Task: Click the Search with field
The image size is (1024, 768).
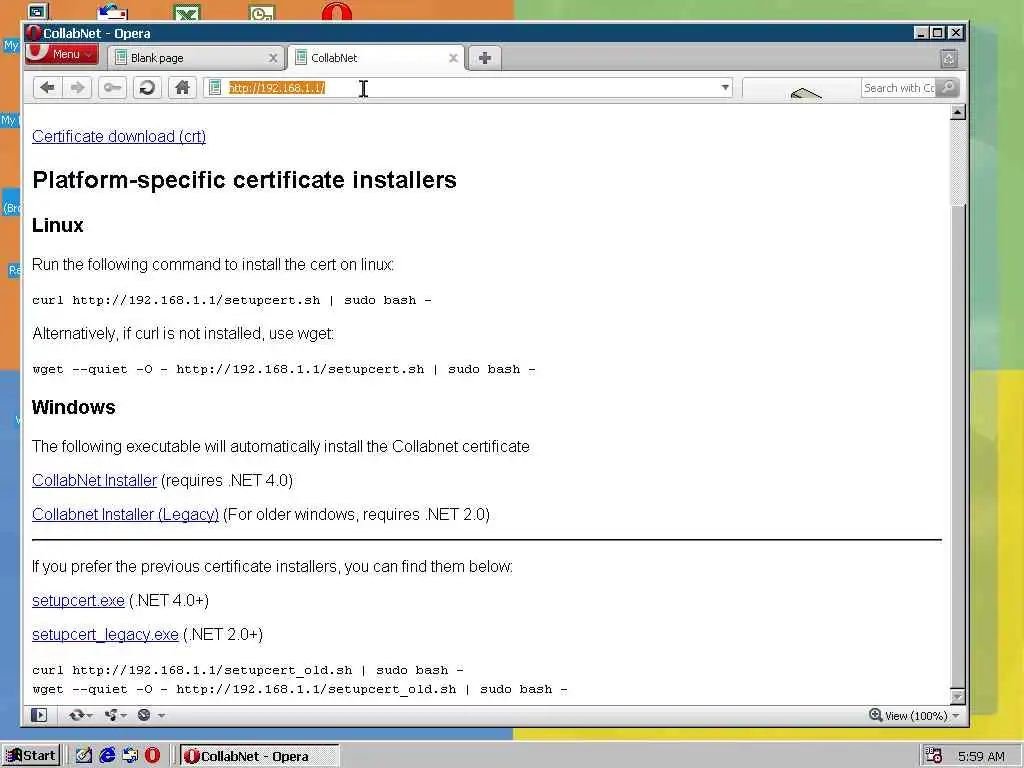Action: pos(899,88)
